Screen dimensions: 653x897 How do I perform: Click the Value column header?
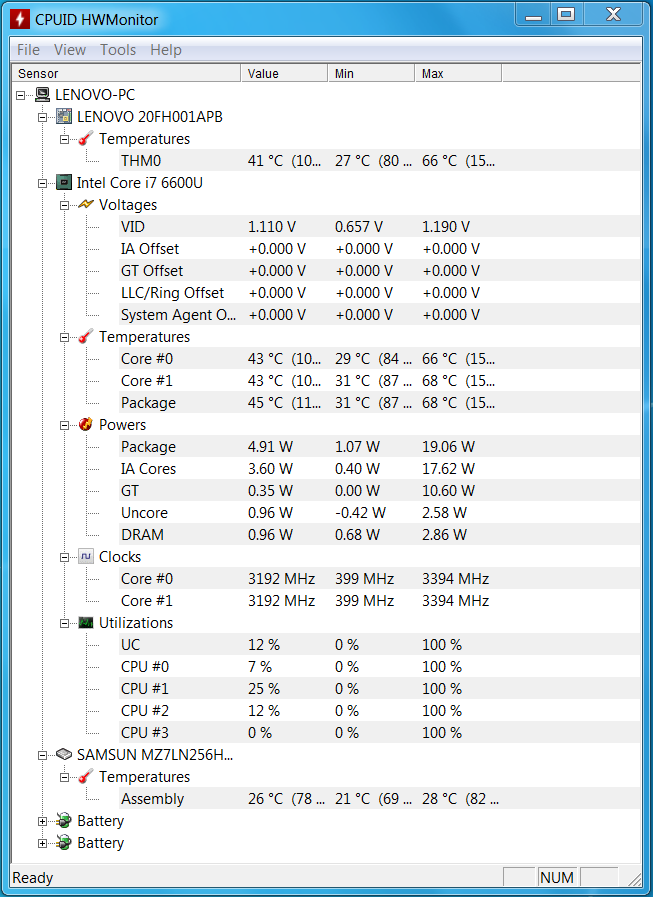pyautogui.click(x=284, y=73)
